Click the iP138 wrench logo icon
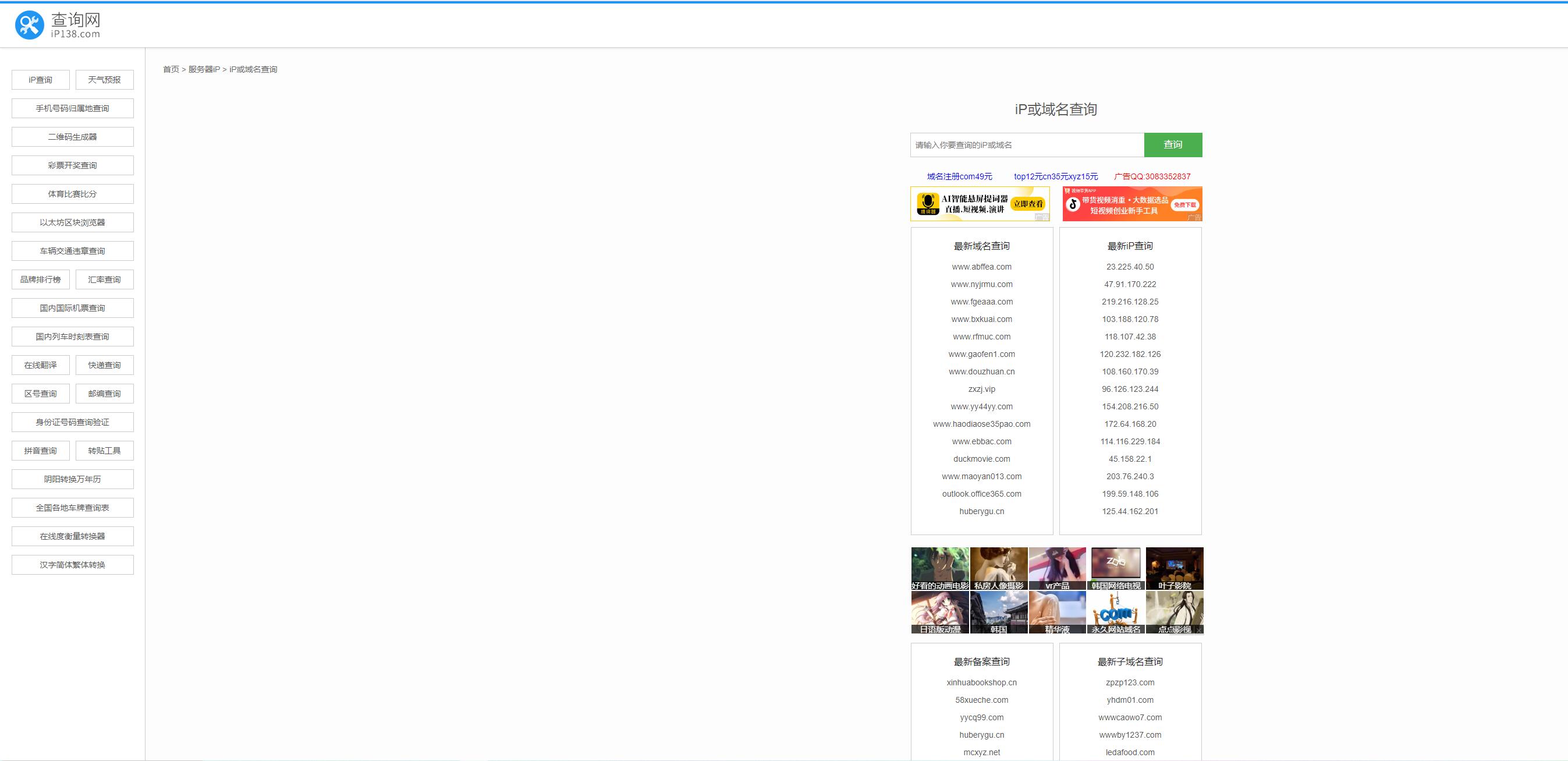This screenshot has height=761, width=1568. [29, 25]
